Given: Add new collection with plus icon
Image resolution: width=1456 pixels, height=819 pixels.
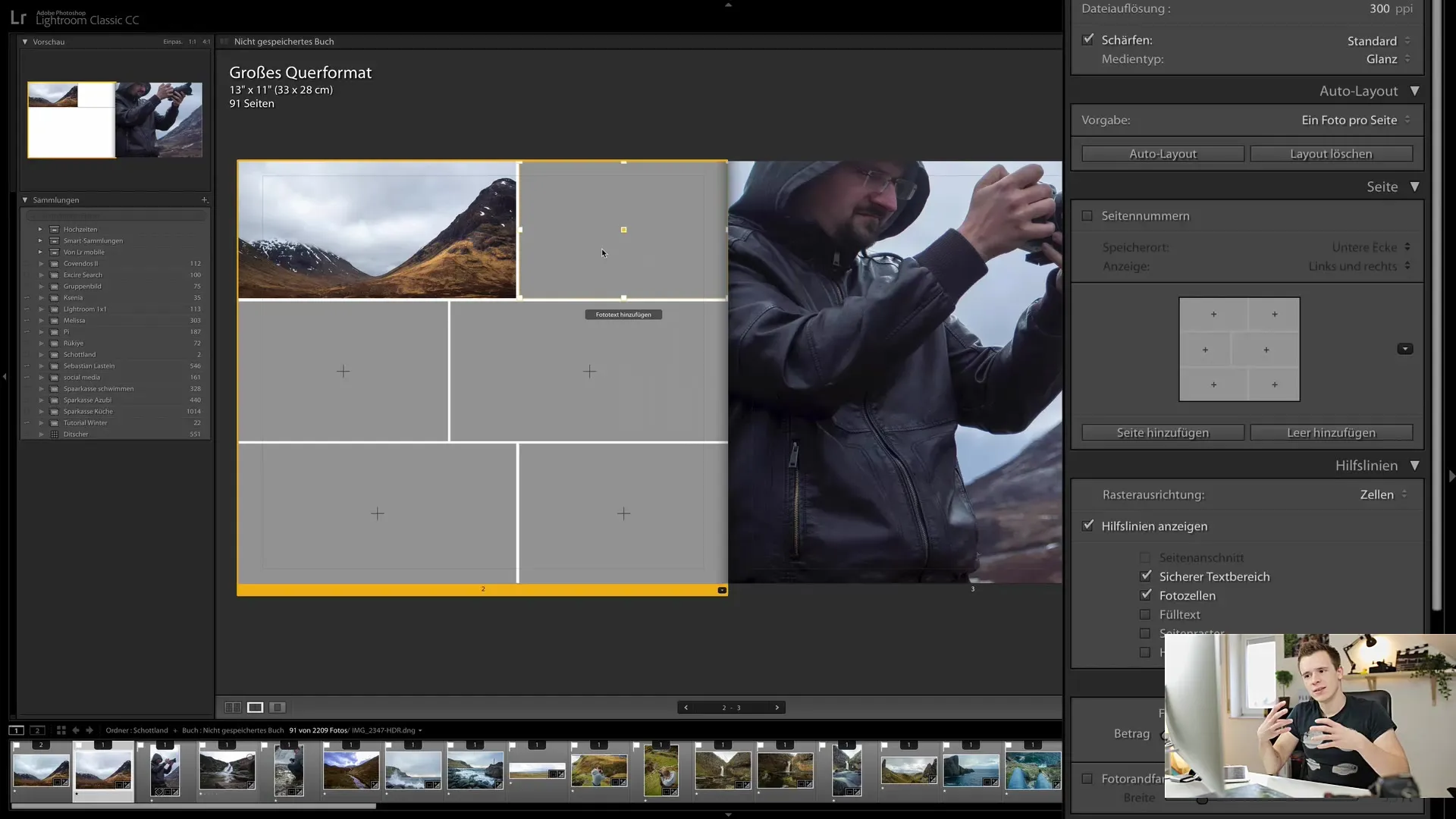Looking at the screenshot, I should [205, 199].
